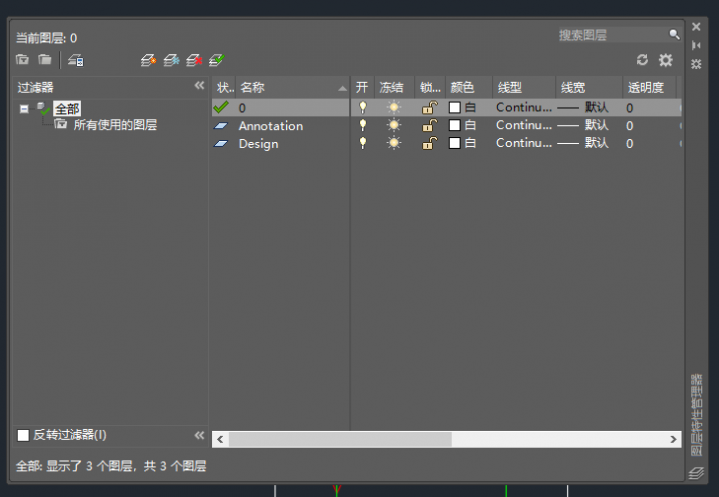Sort by the 冻结 column header

coord(394,88)
